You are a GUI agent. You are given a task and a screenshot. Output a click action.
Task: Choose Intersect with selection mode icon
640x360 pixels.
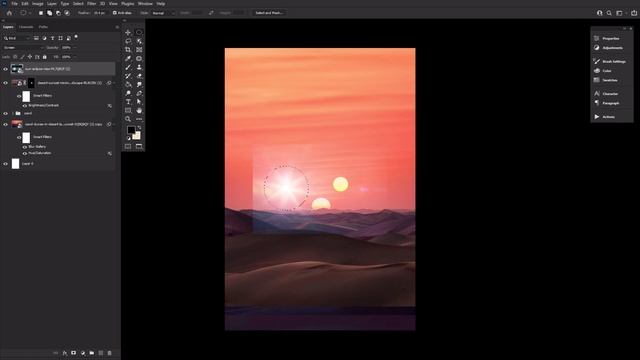(67, 13)
